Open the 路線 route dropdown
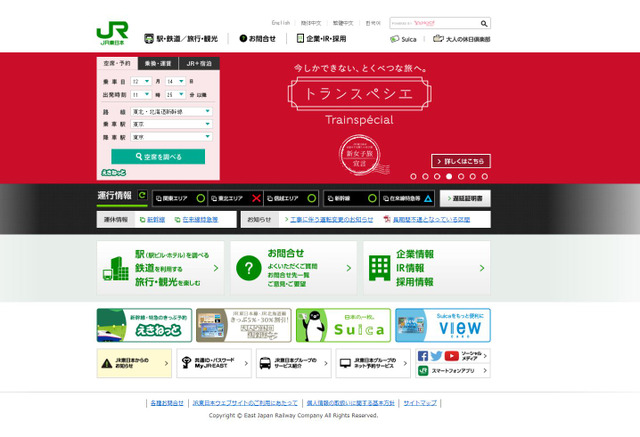The width and height of the screenshot is (640, 437). [167, 113]
